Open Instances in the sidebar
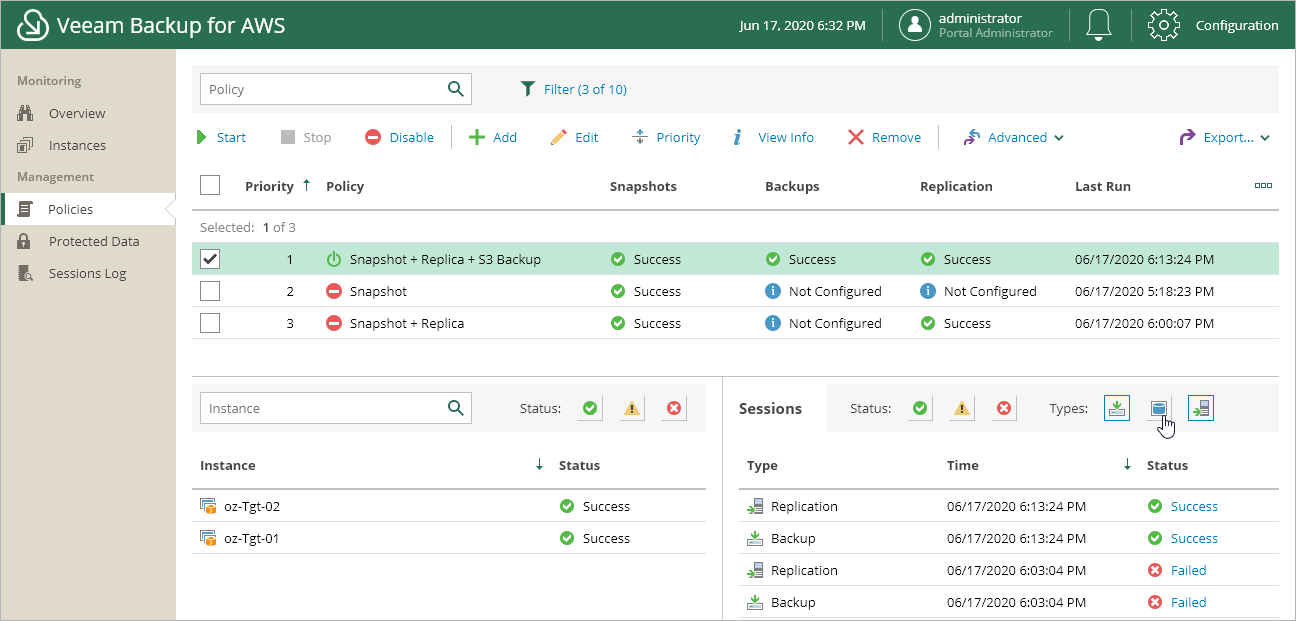The height and width of the screenshot is (621, 1296). [x=77, y=145]
